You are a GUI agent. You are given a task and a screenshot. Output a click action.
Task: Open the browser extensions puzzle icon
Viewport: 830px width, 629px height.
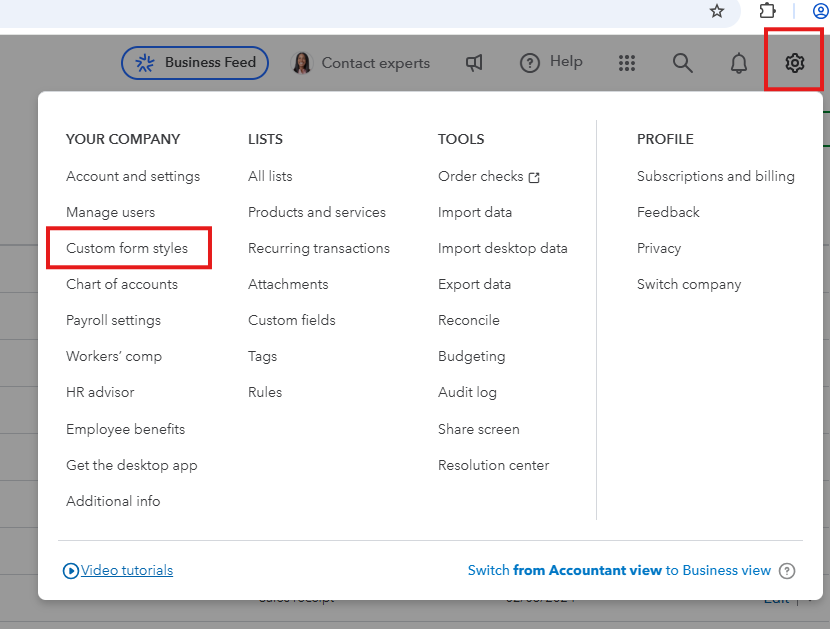[768, 11]
